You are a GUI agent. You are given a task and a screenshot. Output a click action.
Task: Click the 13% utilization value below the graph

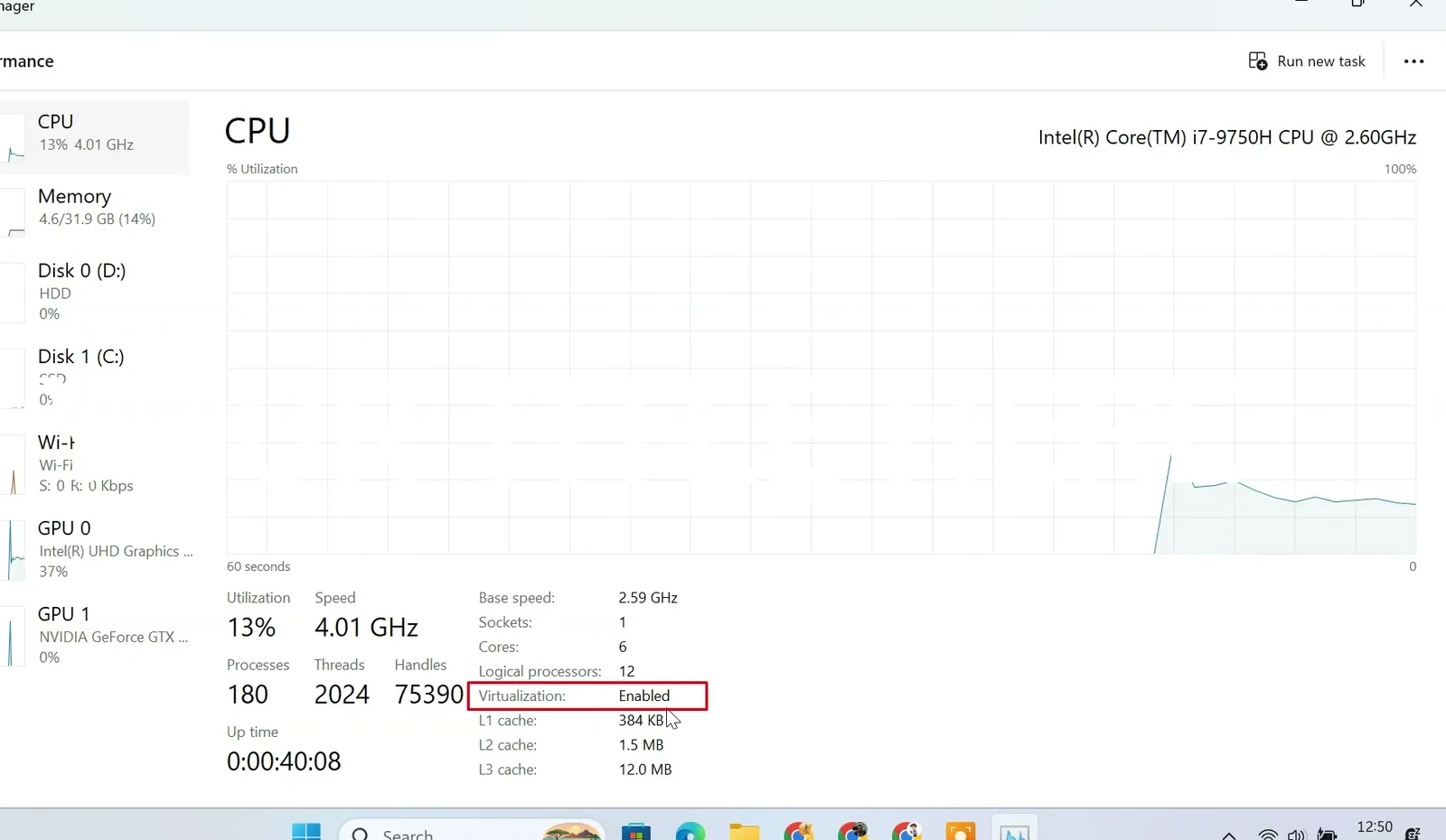click(x=251, y=627)
